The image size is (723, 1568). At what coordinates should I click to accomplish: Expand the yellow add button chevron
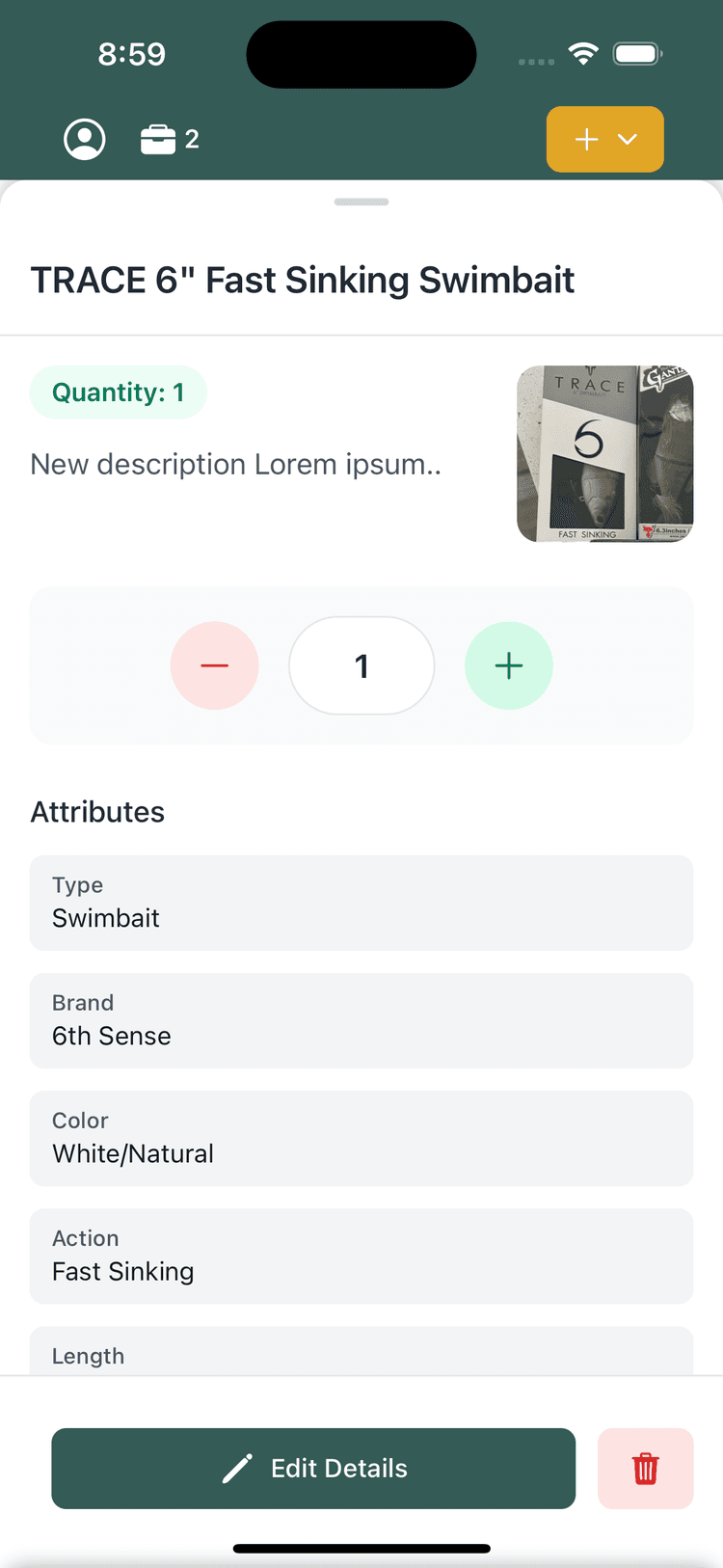coord(629,140)
